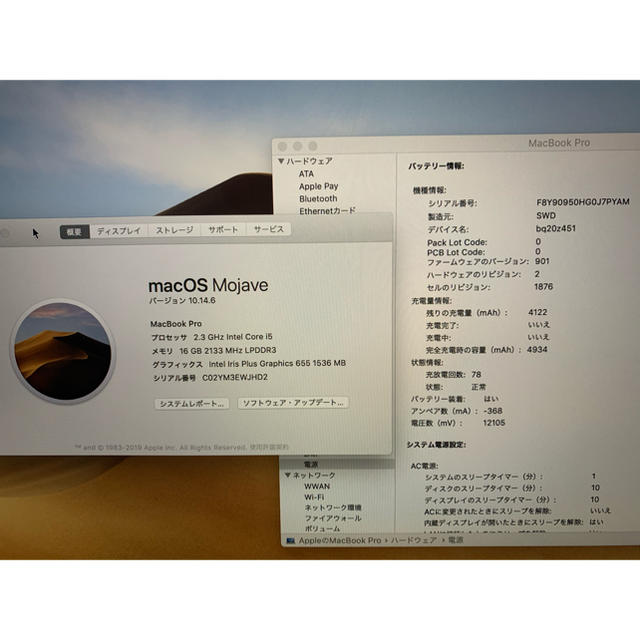Collapse the ハードウェア tree section

point(281,161)
